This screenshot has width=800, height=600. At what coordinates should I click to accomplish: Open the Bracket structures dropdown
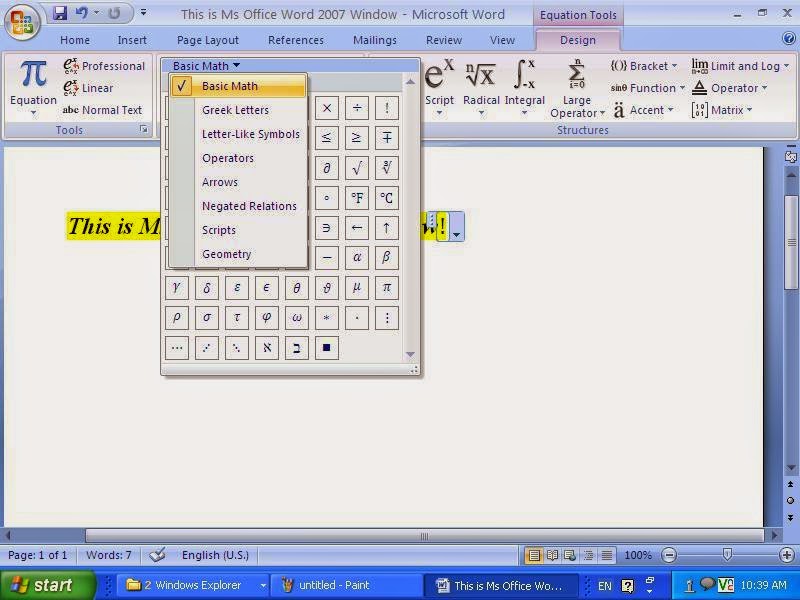pyautogui.click(x=644, y=66)
